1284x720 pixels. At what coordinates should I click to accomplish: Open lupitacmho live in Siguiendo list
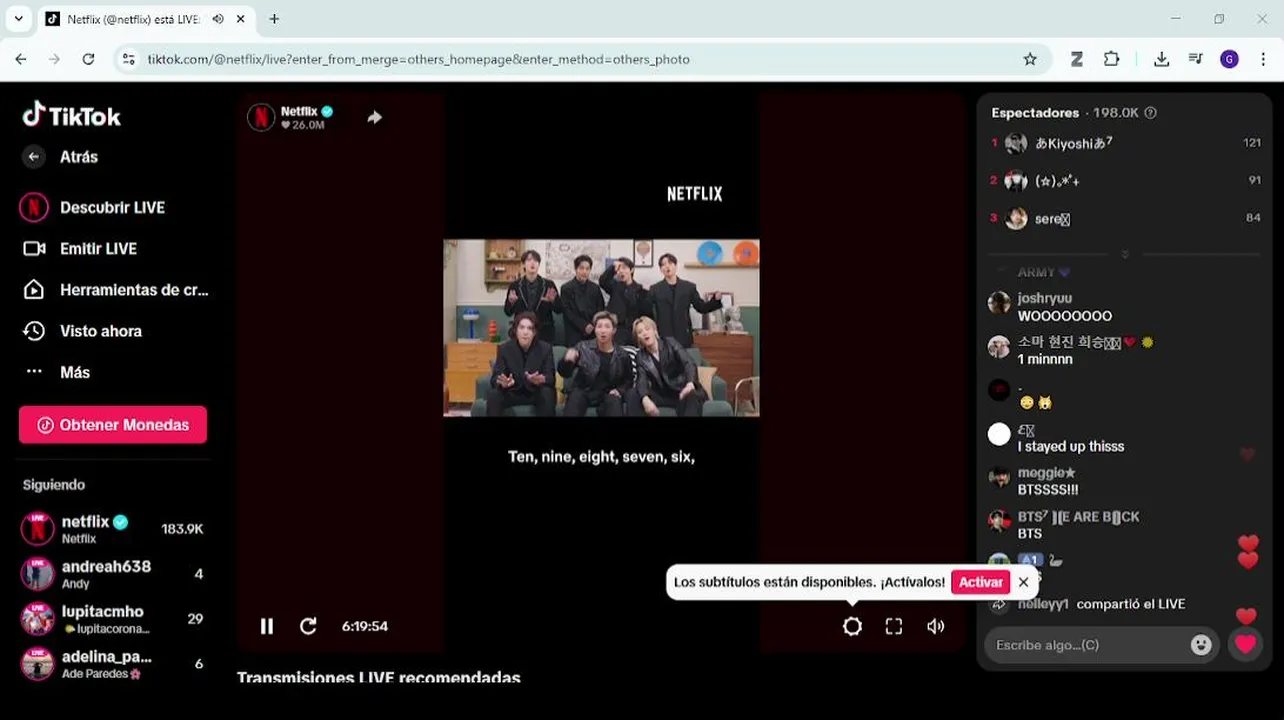click(x=113, y=619)
